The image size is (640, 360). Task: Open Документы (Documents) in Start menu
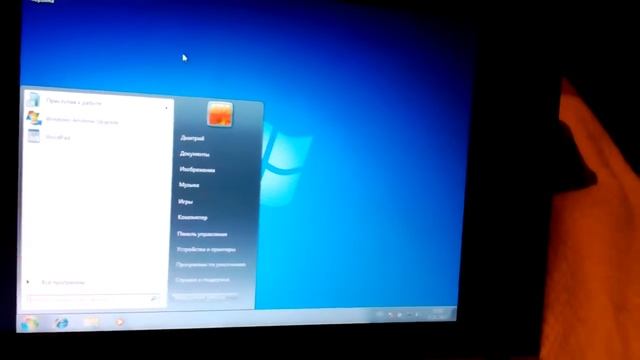click(x=195, y=154)
